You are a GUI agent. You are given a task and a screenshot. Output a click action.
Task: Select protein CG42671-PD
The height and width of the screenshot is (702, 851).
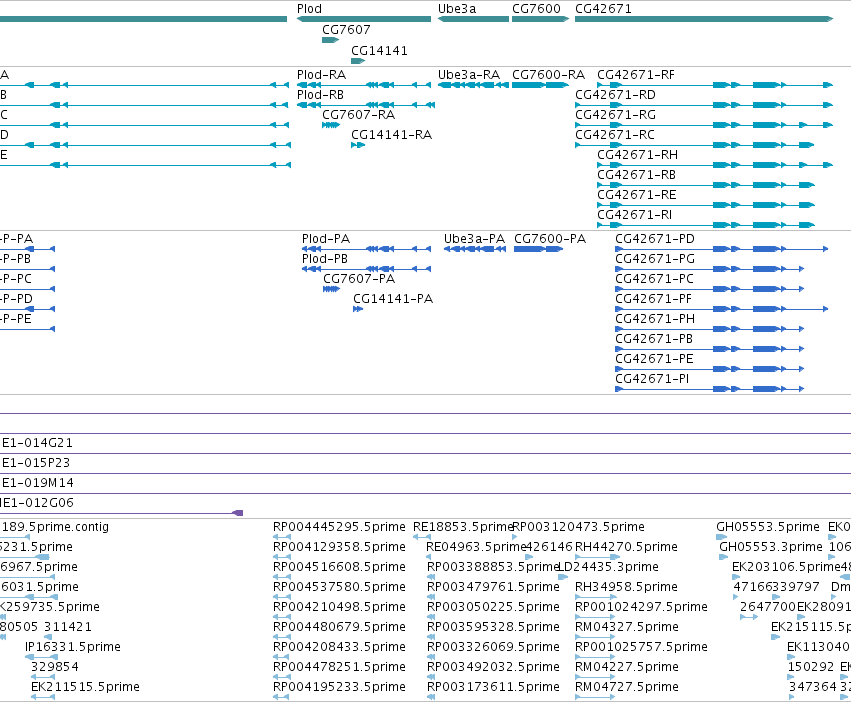click(x=655, y=239)
